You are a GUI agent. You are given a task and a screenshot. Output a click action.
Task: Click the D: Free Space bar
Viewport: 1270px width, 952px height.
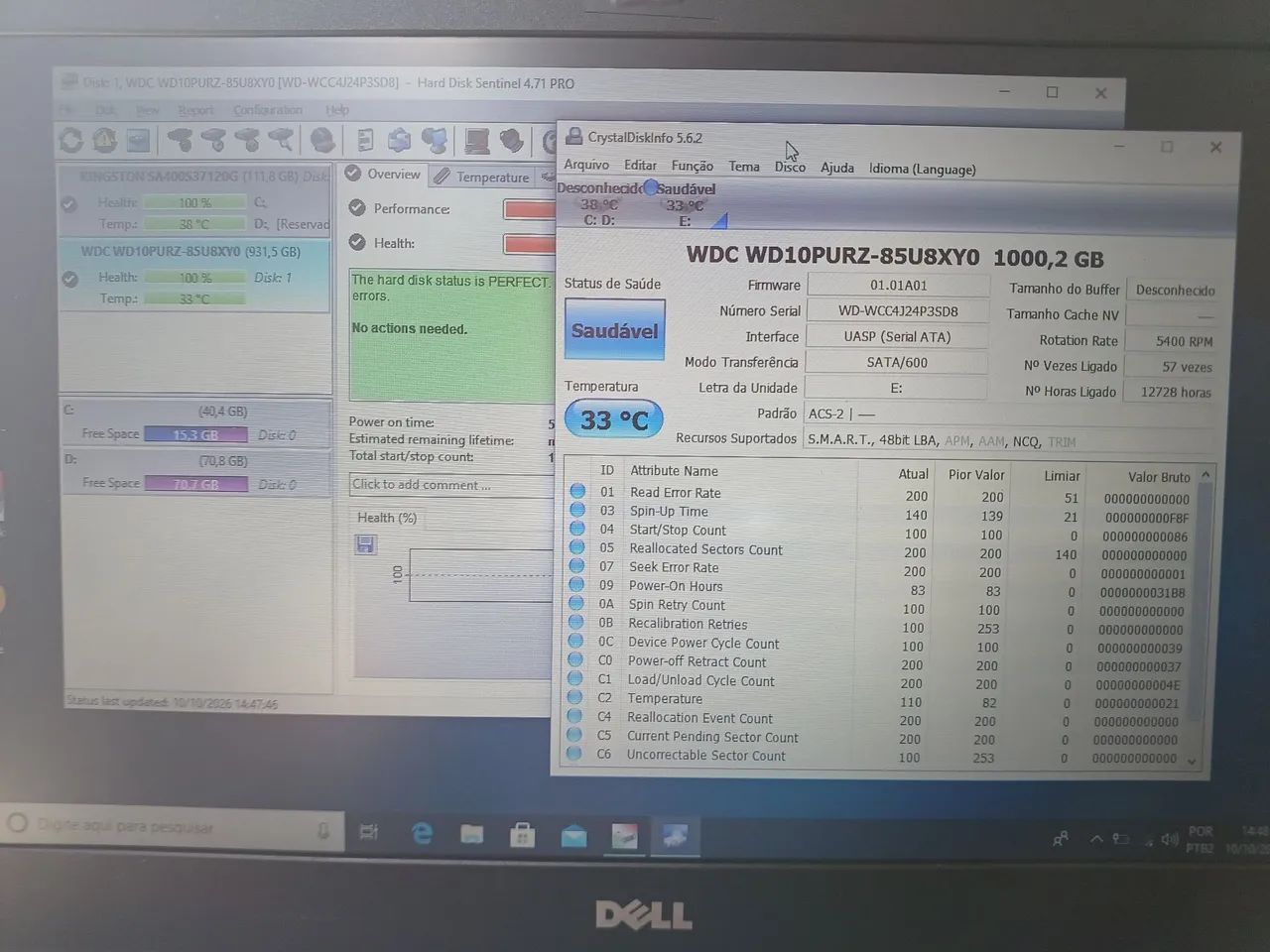tap(195, 484)
